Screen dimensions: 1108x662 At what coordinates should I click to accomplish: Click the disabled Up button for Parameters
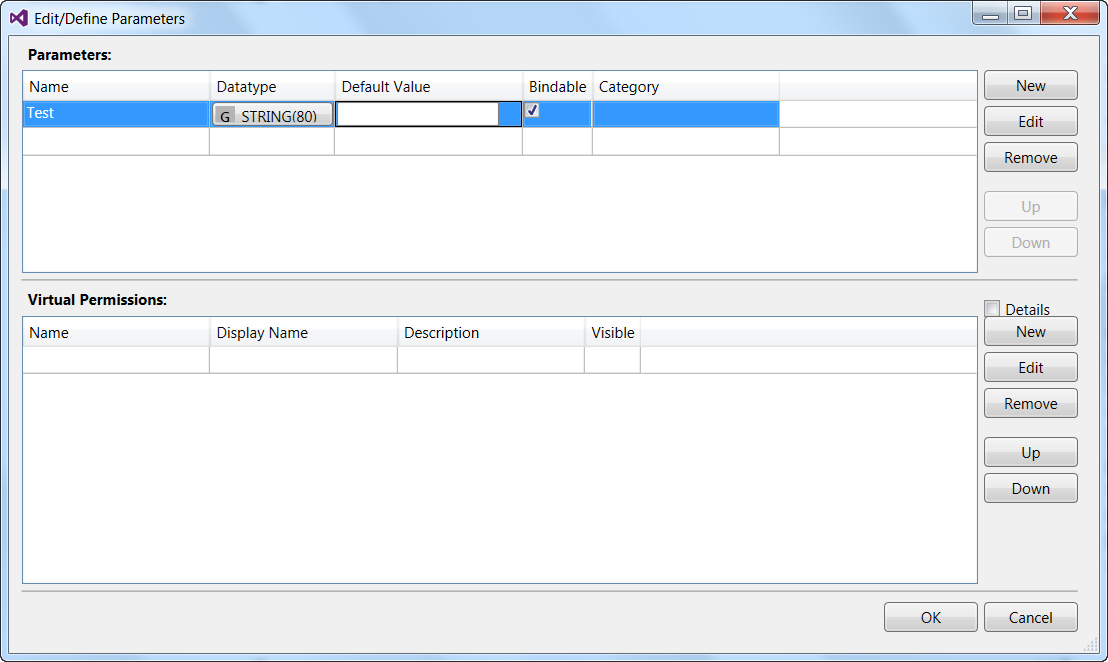(x=1030, y=206)
